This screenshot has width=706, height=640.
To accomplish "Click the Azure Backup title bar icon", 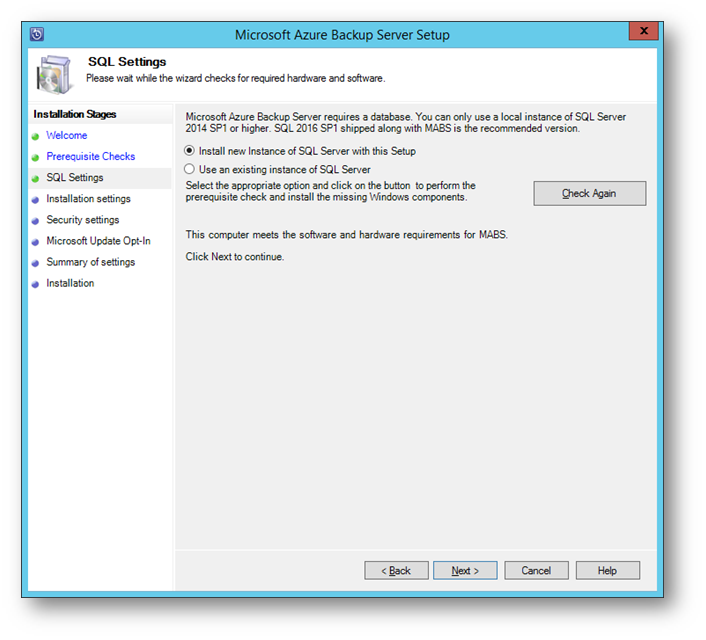I will [x=37, y=34].
